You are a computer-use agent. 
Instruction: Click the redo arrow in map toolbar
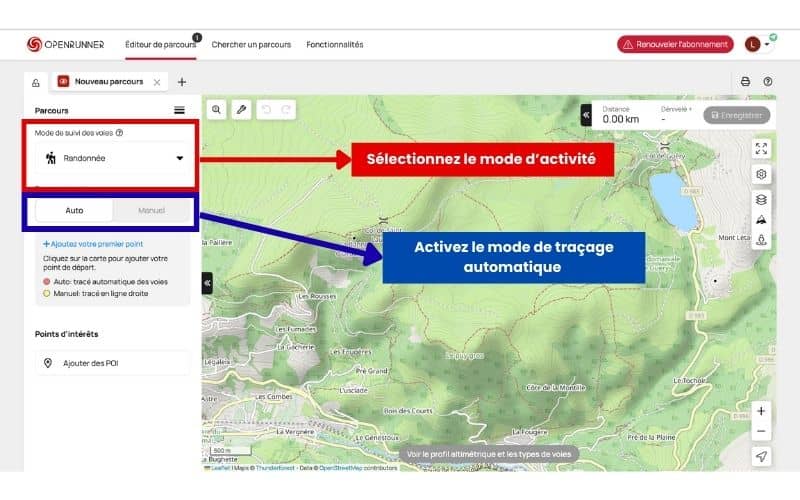[287, 110]
